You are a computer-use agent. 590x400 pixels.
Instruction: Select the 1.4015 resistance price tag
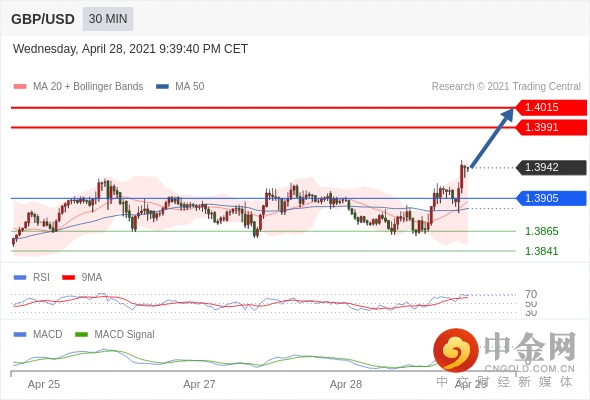551,107
